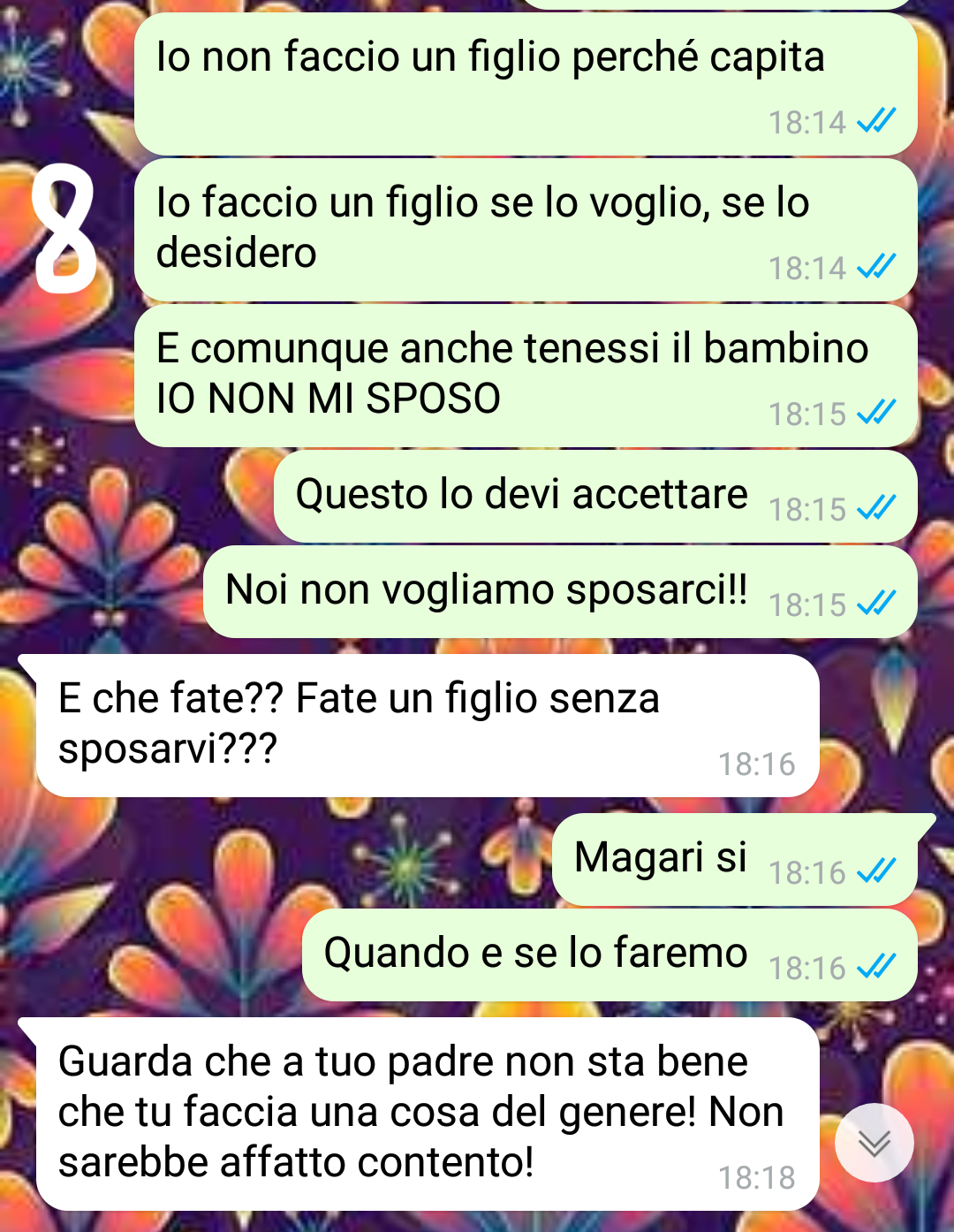Viewport: 954px width, 1232px height.
Task: Click the white number 8 overlay
Action: point(64,230)
